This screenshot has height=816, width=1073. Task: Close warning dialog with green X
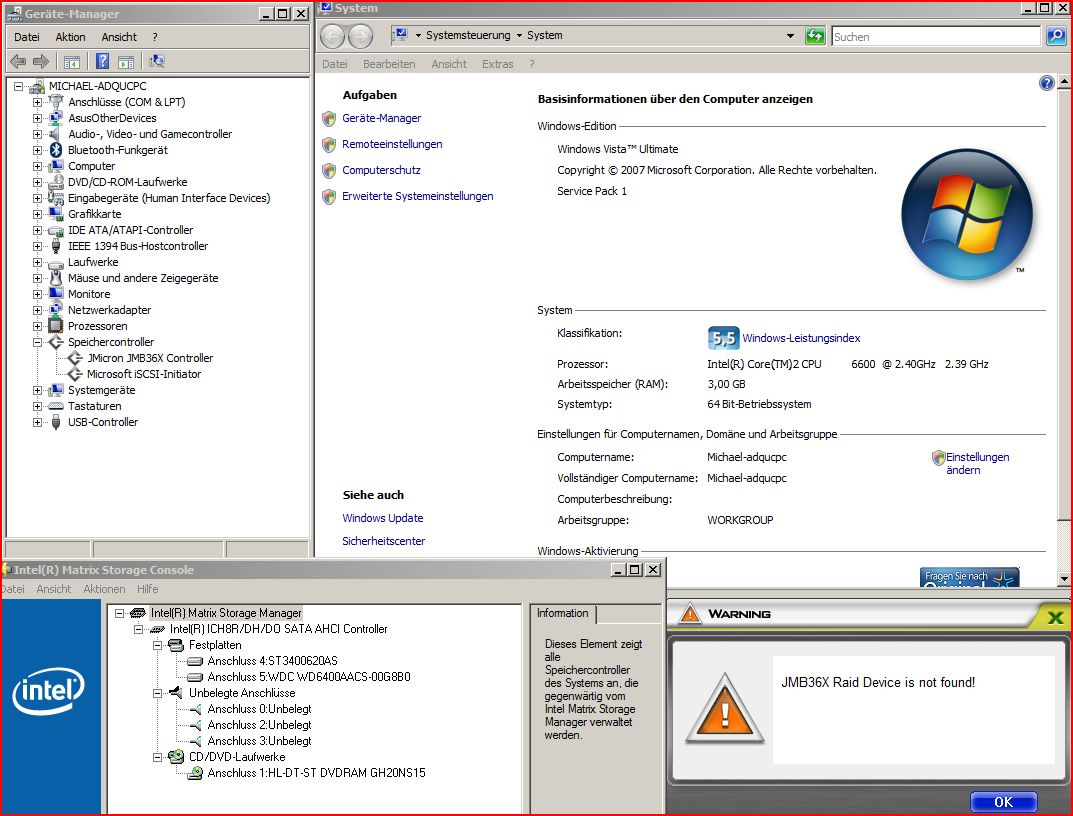pos(1055,617)
